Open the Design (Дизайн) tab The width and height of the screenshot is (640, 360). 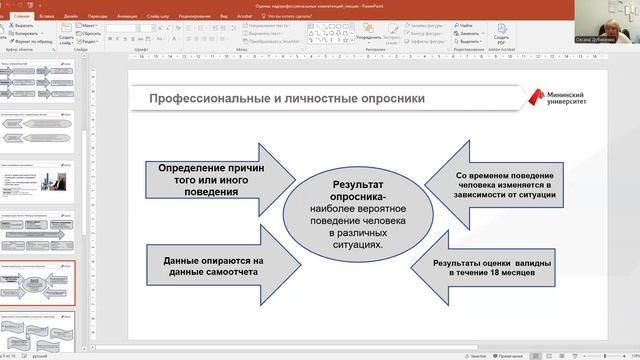pos(71,16)
